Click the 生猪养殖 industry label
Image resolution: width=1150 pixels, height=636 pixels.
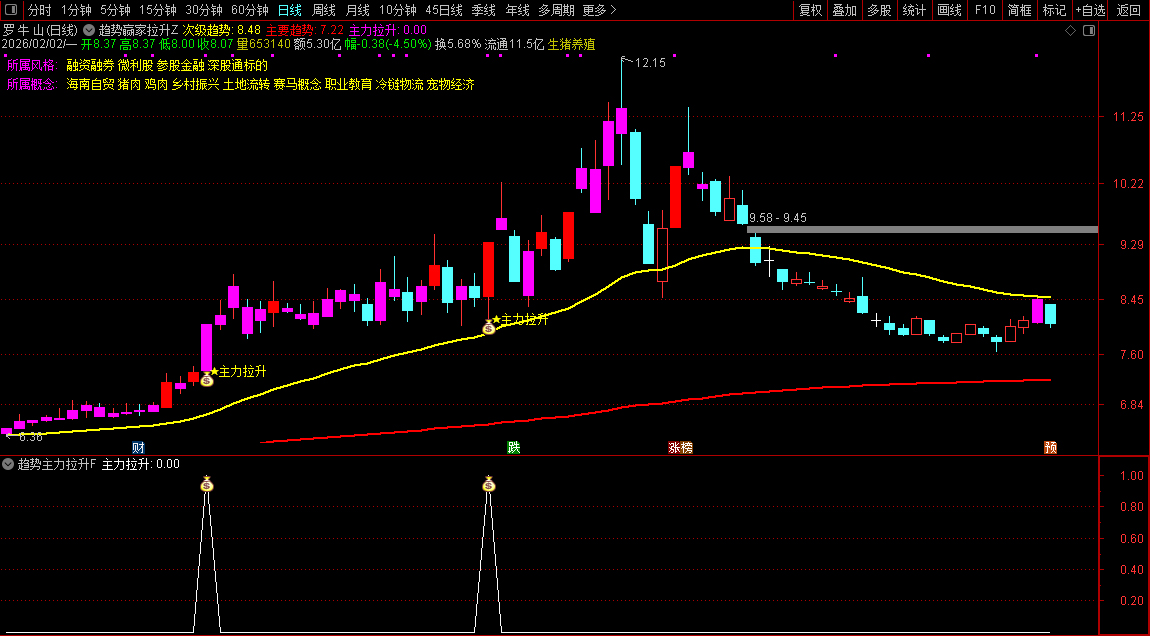571,44
